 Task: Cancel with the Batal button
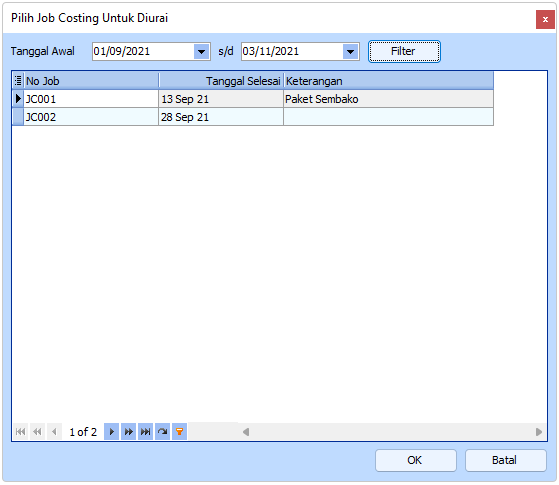506,460
